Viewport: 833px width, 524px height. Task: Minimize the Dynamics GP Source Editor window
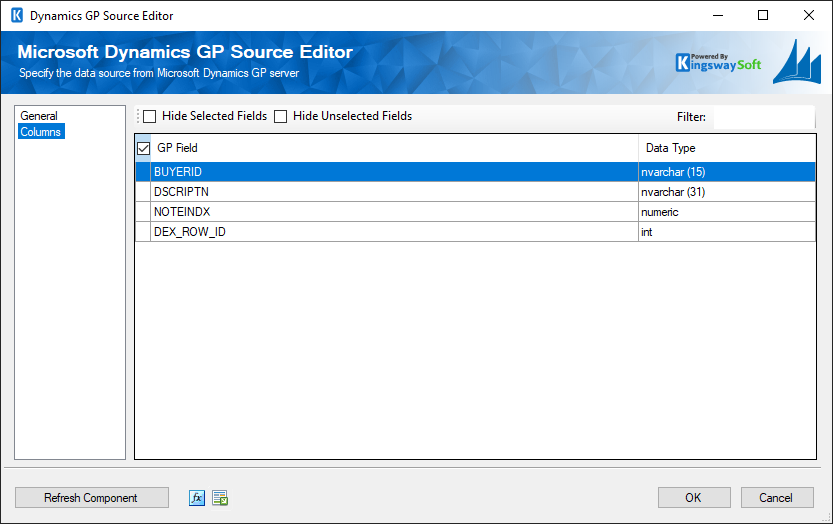click(x=718, y=15)
